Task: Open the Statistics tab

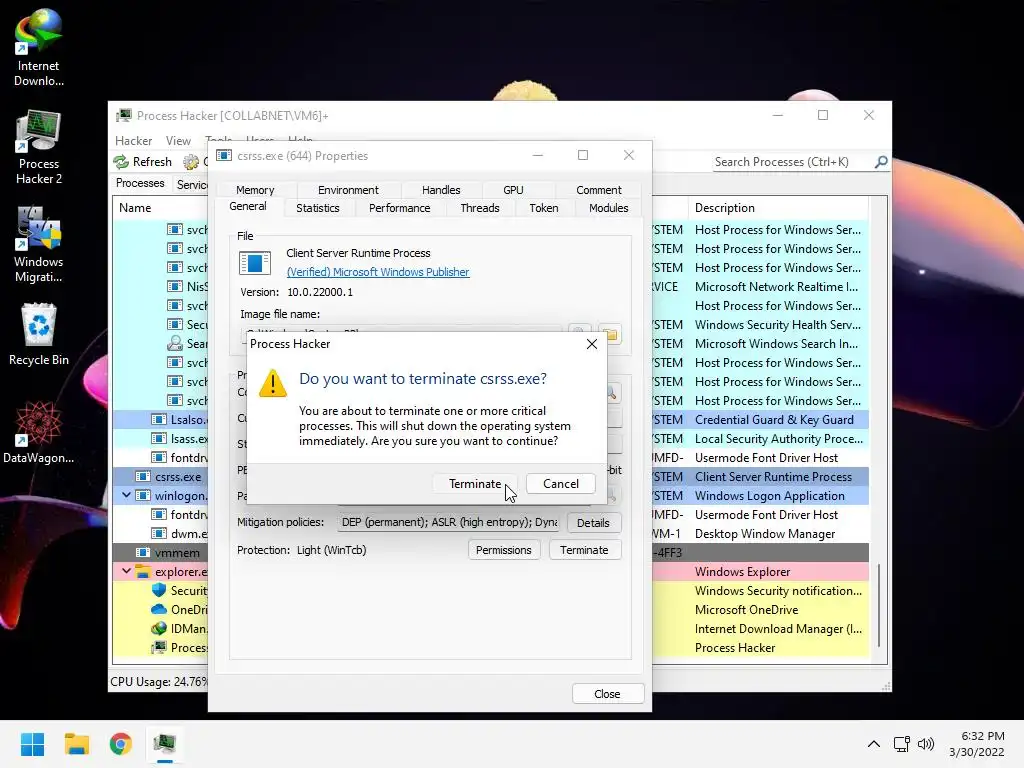Action: click(317, 208)
